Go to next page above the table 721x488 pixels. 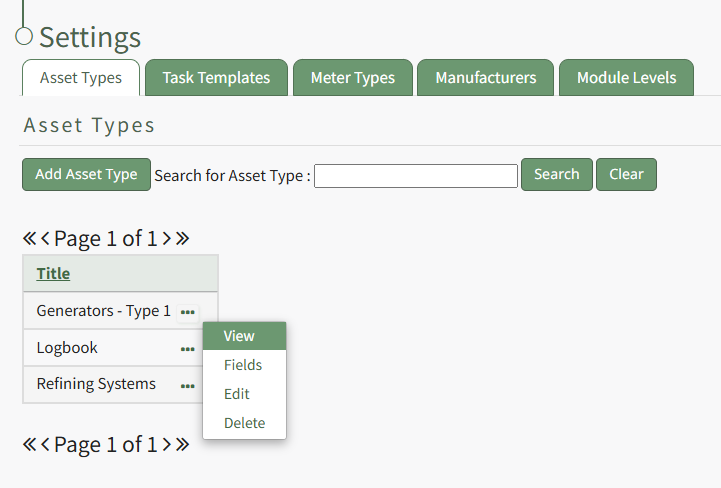167,239
